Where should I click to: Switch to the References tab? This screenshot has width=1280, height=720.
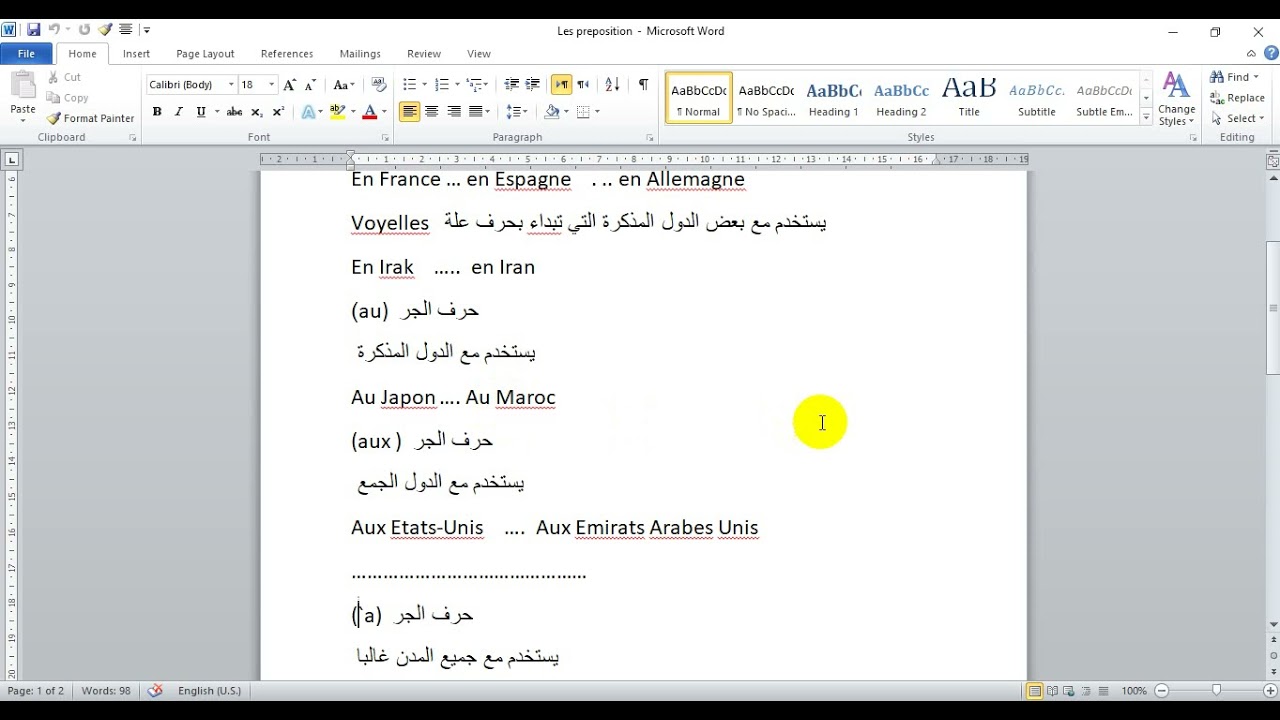tap(287, 54)
